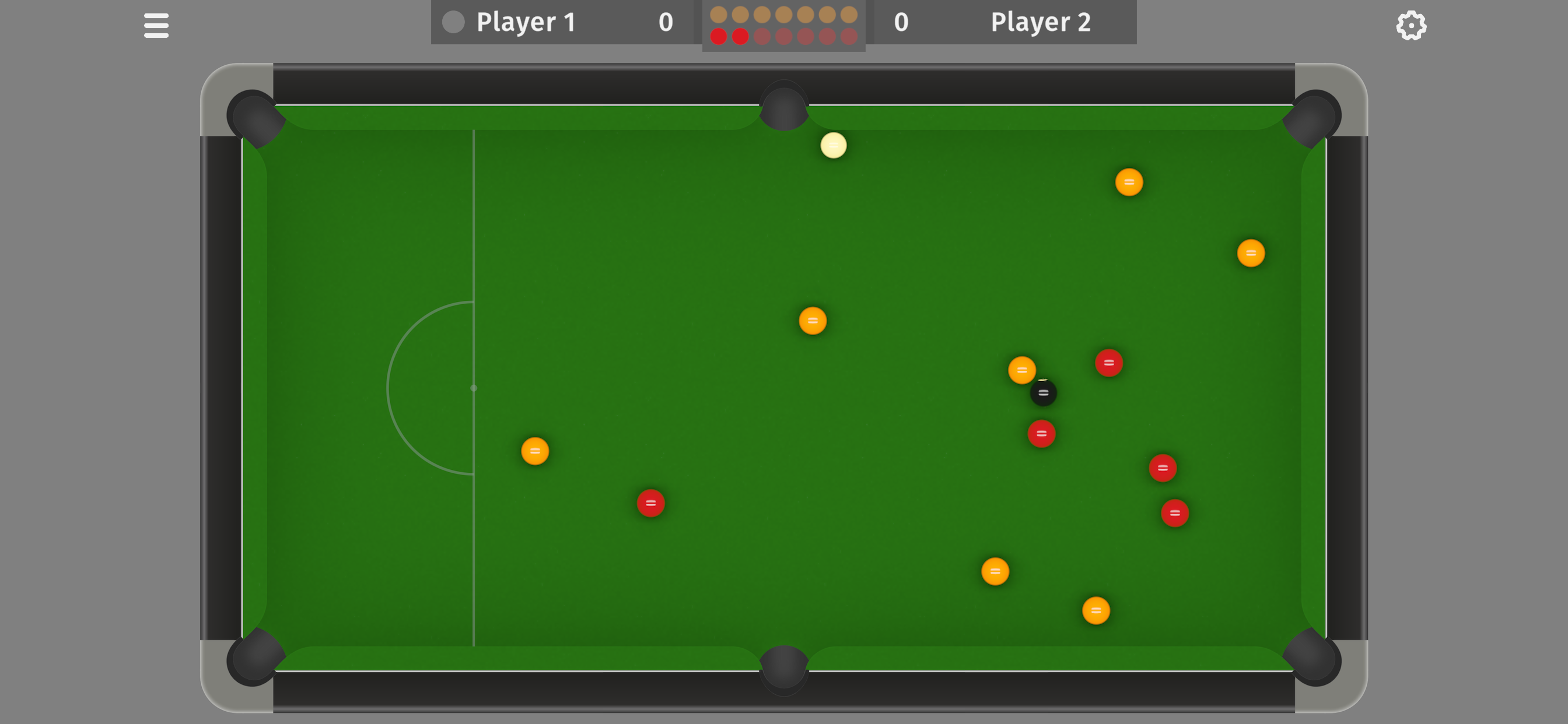Click the Player 1 name label
This screenshot has height=724, width=1568.
click(526, 22)
